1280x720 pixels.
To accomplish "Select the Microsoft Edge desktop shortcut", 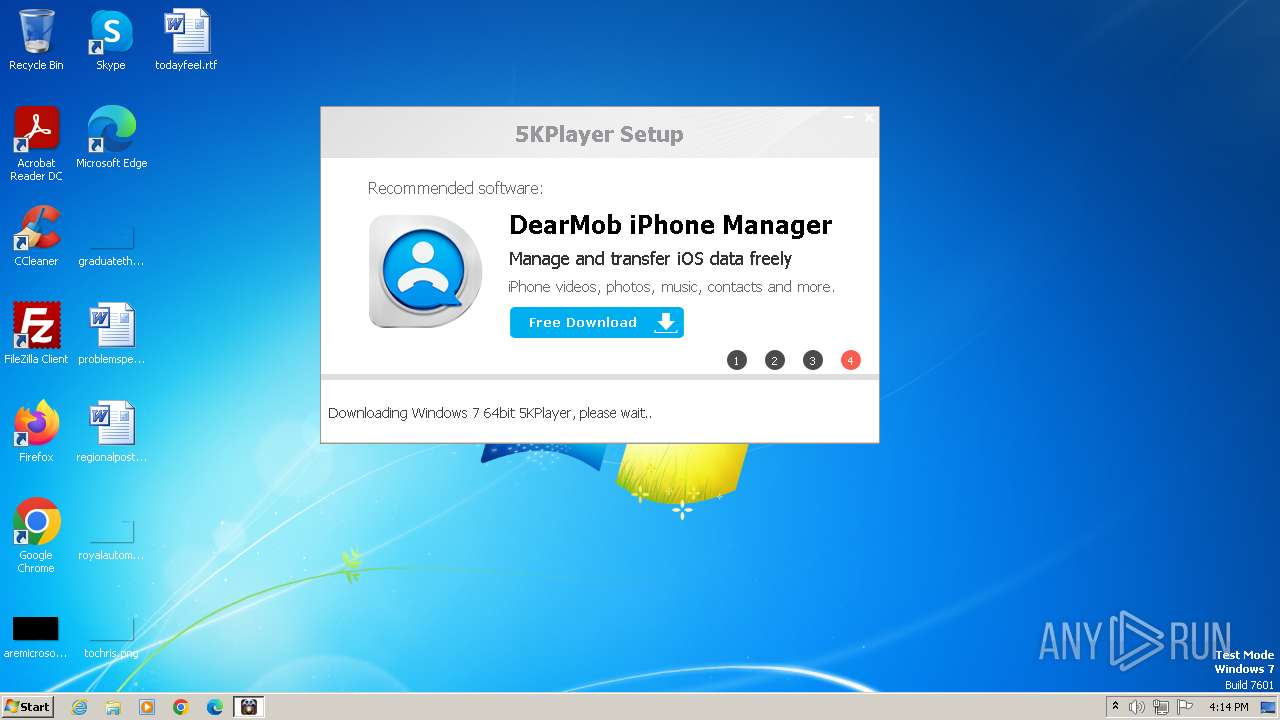I will tap(111, 138).
